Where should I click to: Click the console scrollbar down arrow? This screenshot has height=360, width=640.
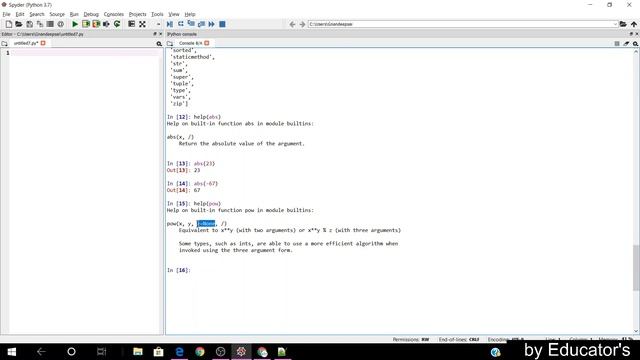[x=636, y=331]
